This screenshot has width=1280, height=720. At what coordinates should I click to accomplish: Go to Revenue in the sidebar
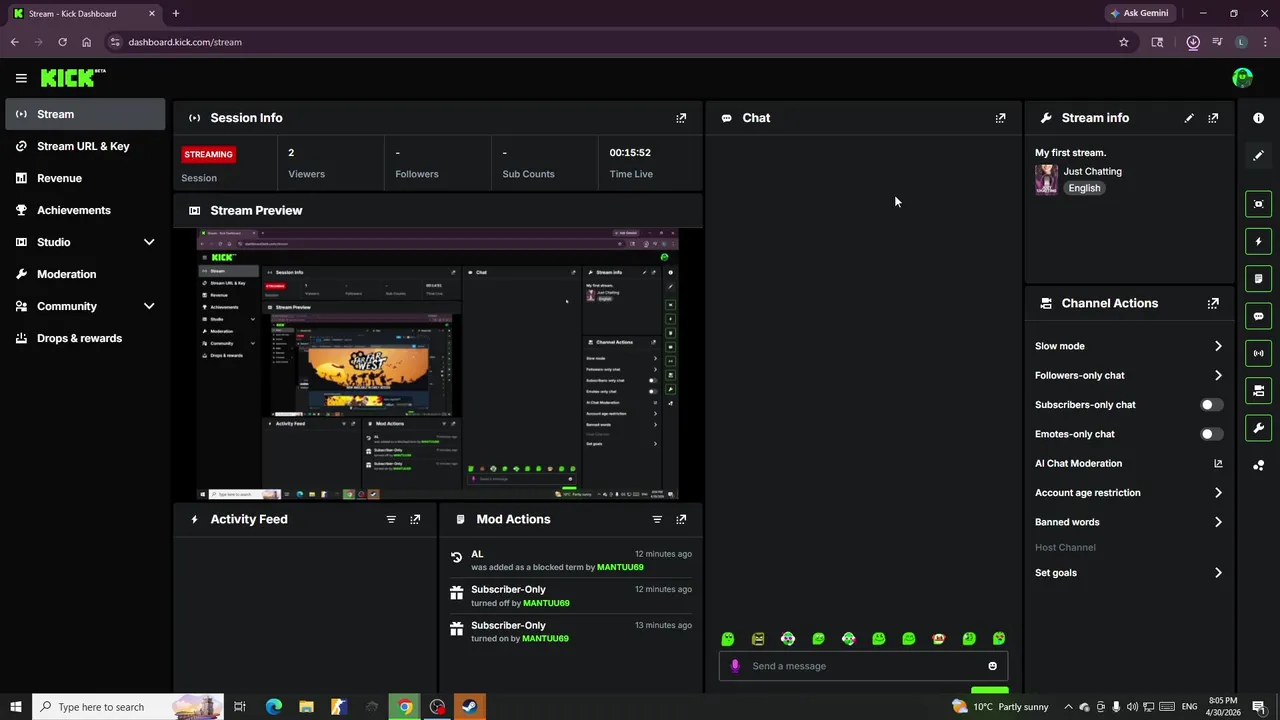click(x=85, y=178)
